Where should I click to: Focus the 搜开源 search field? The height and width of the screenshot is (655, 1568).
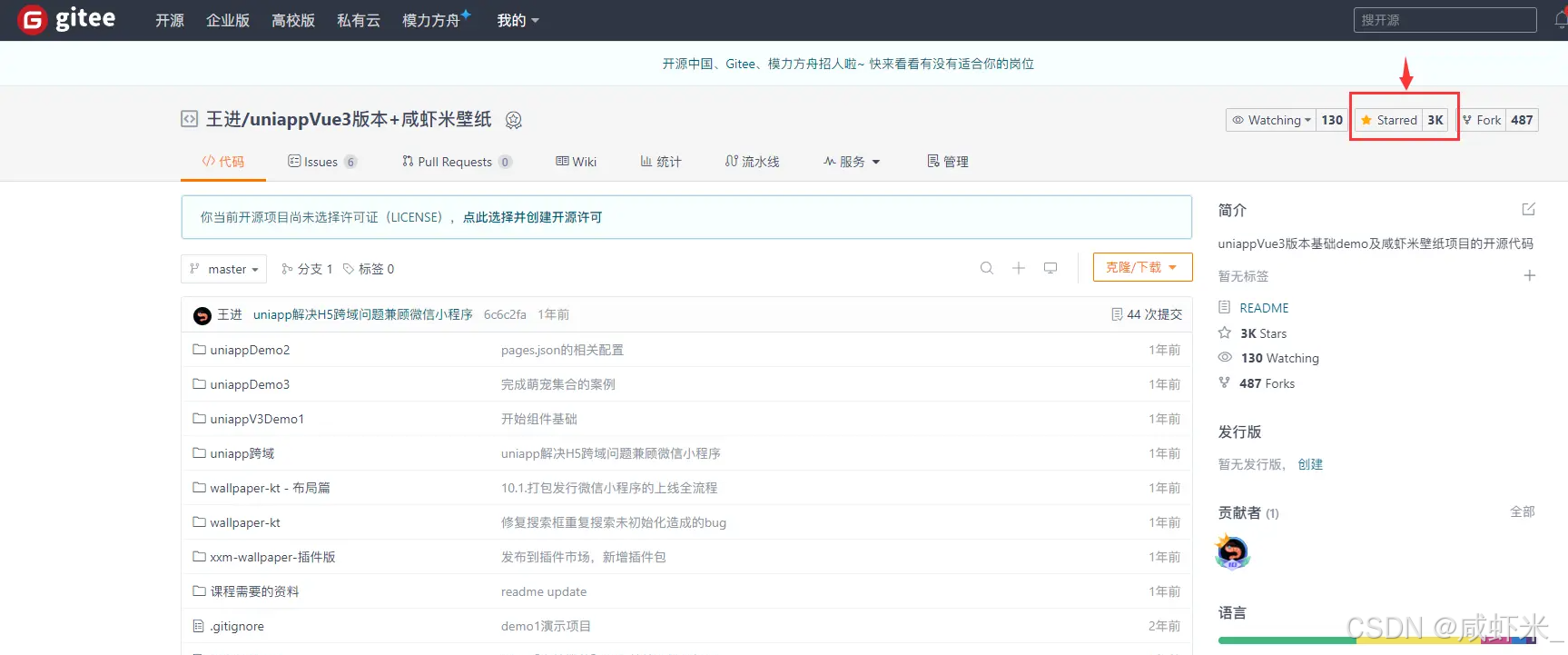click(x=1445, y=20)
